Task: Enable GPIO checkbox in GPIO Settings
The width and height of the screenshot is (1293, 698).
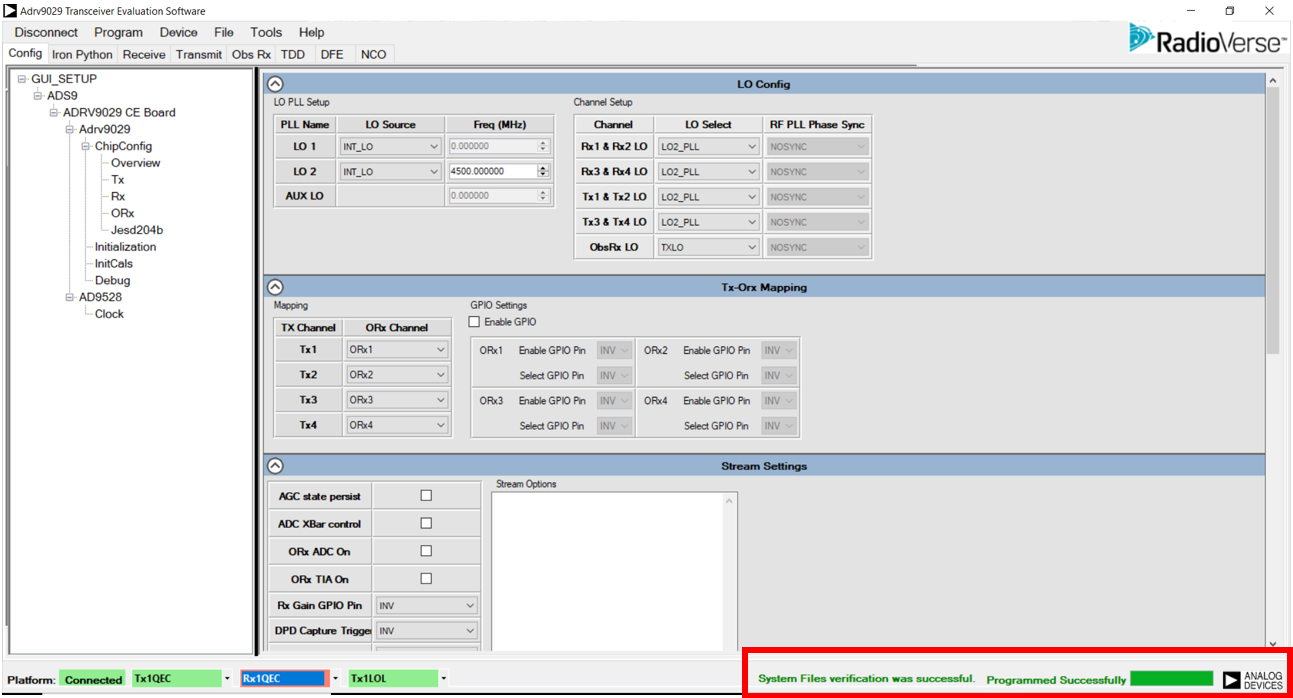Action: click(475, 322)
